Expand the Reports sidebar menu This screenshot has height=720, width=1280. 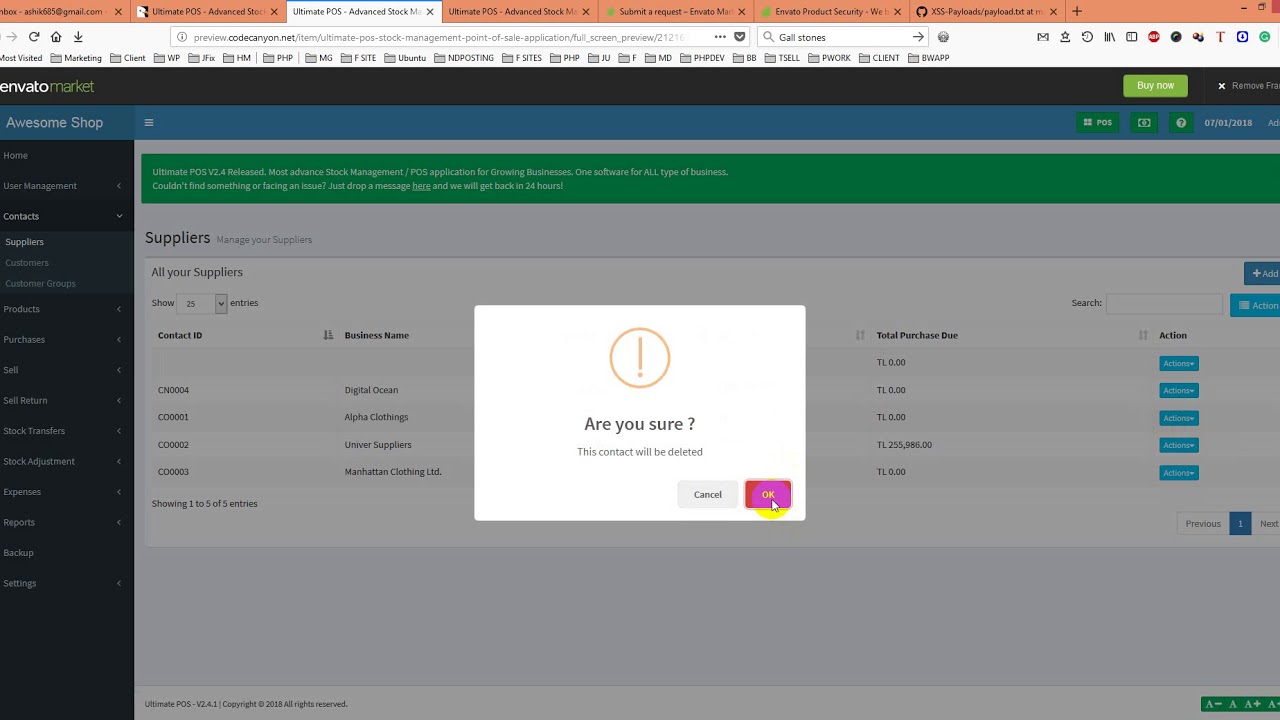click(x=66, y=522)
